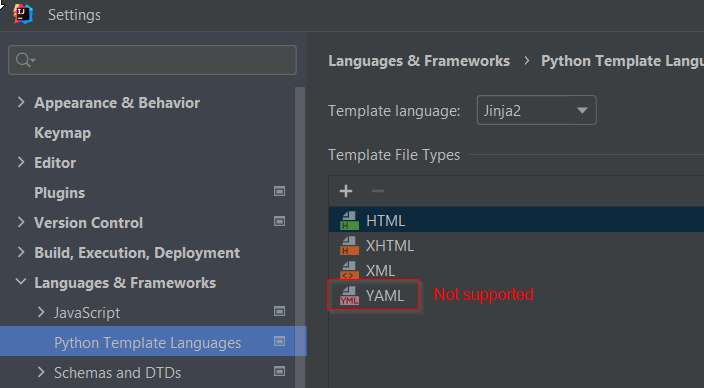Open Appearance & Behavior settings

coord(117,103)
